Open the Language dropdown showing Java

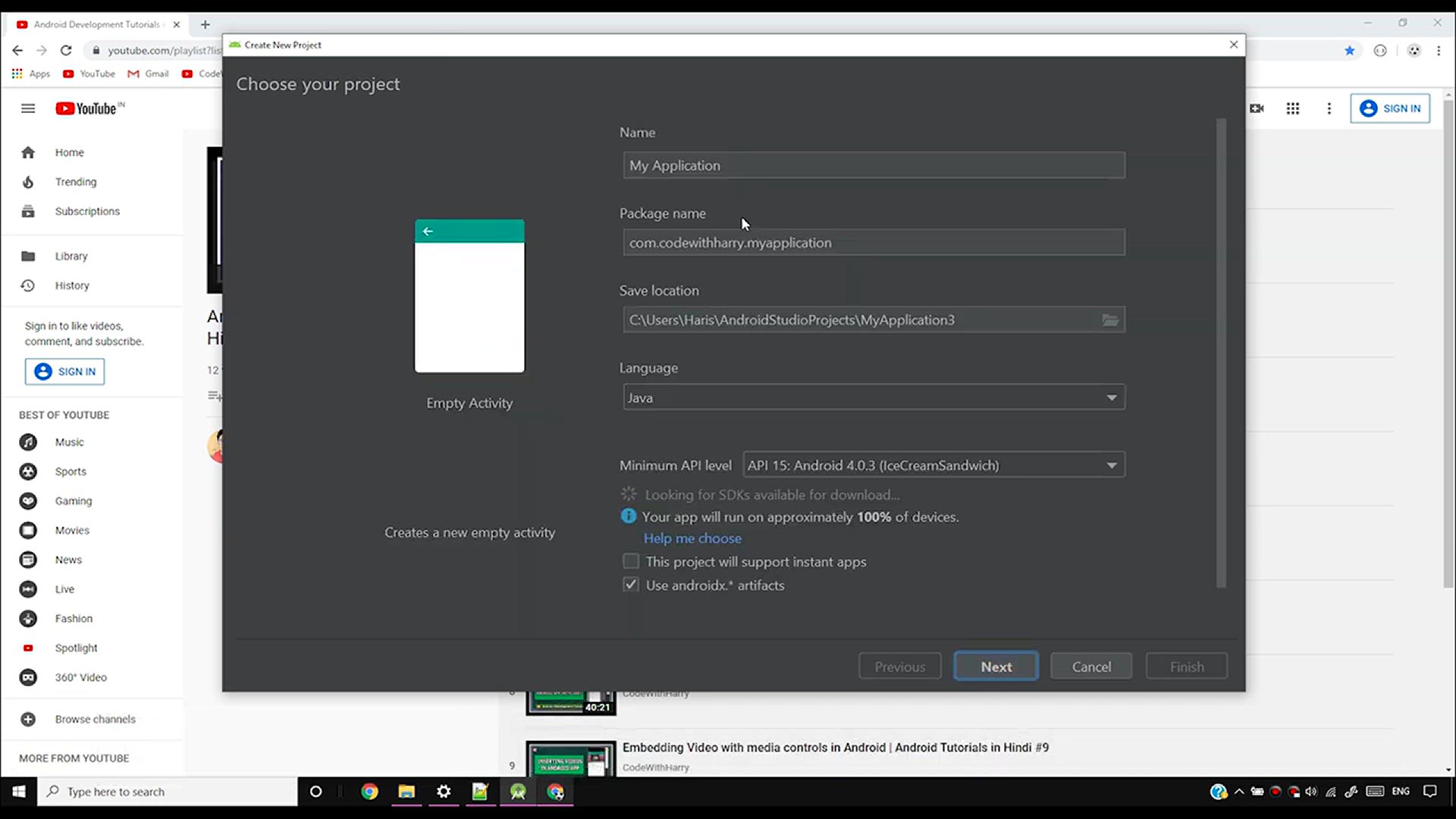(874, 397)
